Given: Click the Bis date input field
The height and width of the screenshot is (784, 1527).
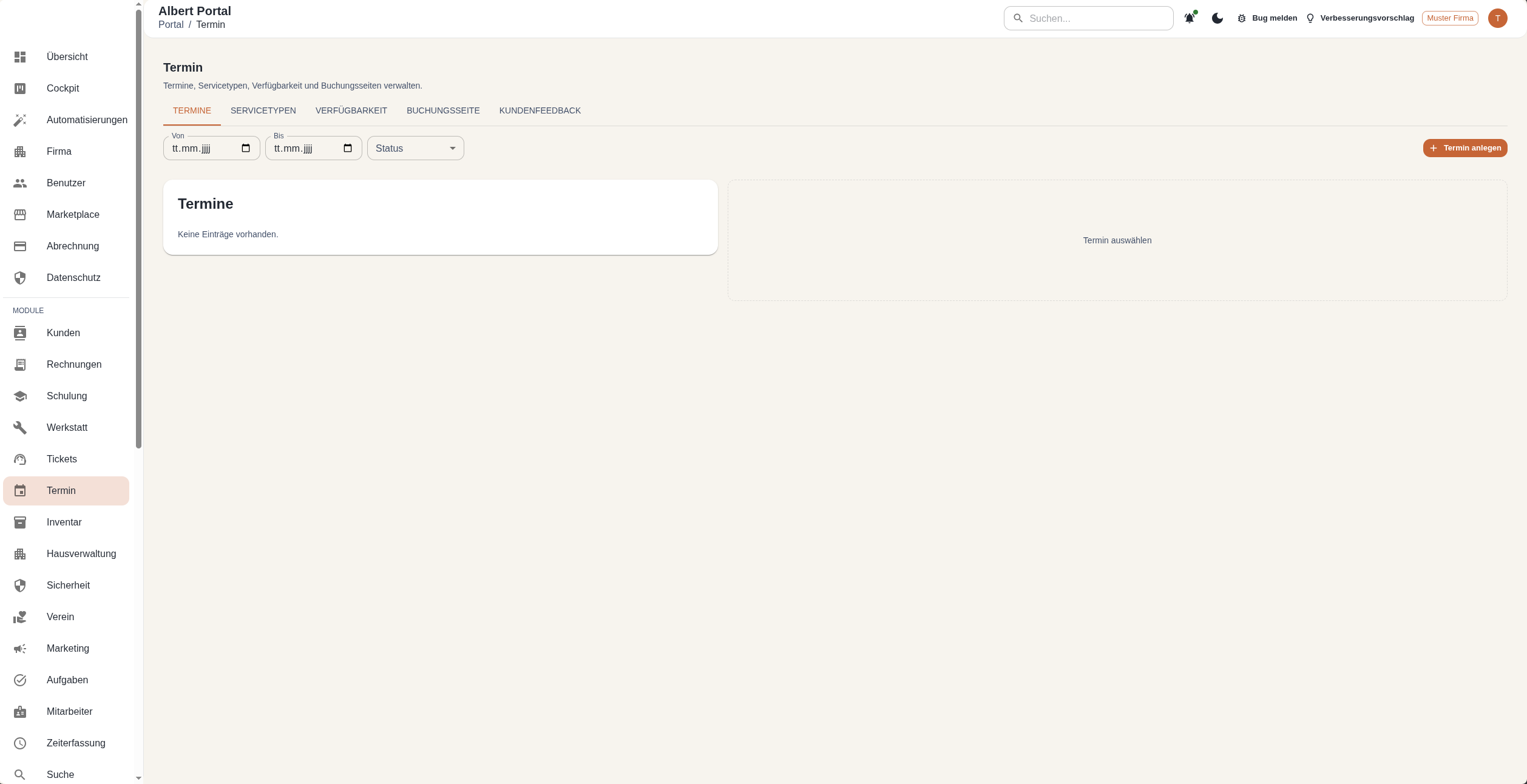Looking at the screenshot, I should point(314,148).
